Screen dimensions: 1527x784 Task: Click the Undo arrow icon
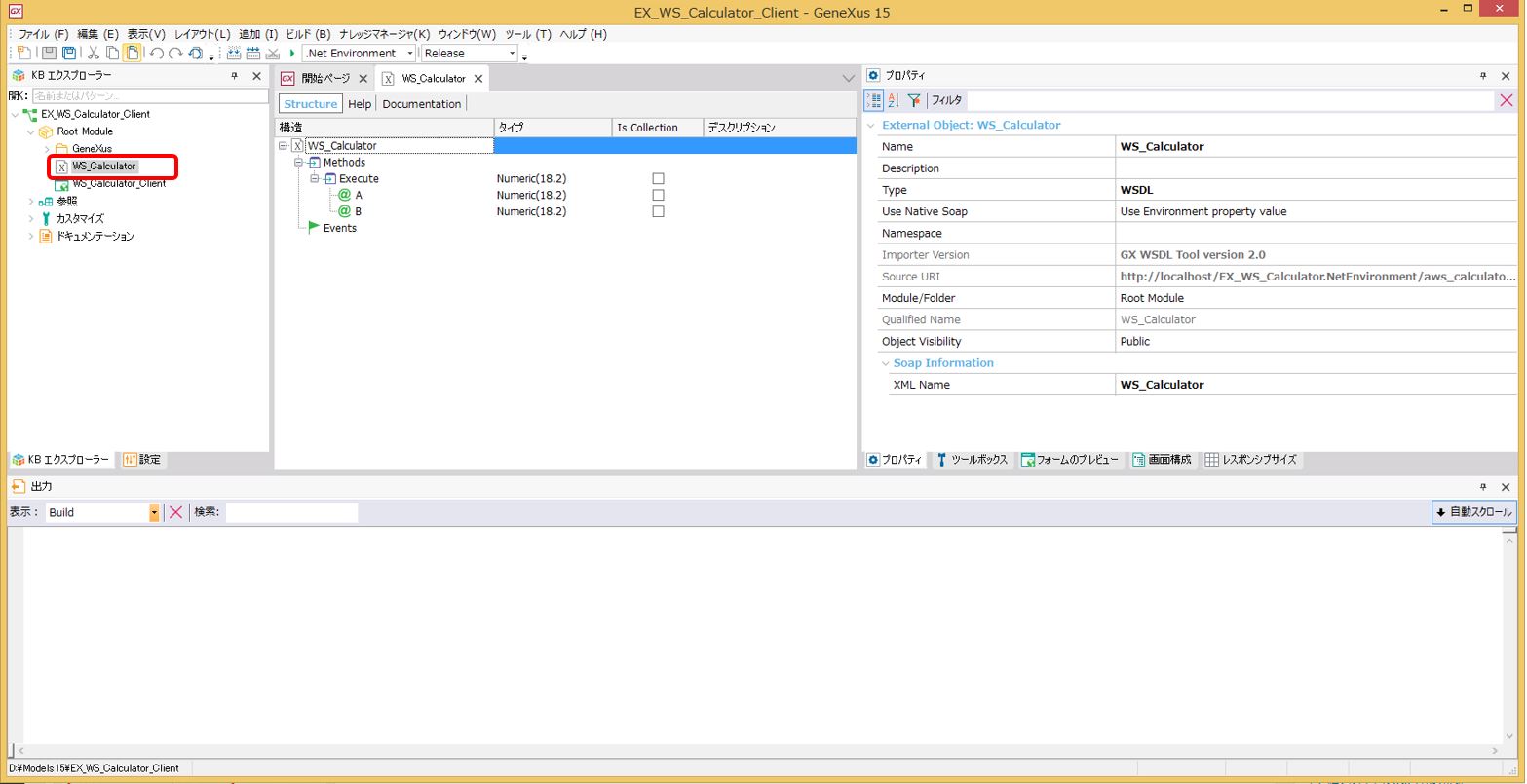tap(156, 54)
